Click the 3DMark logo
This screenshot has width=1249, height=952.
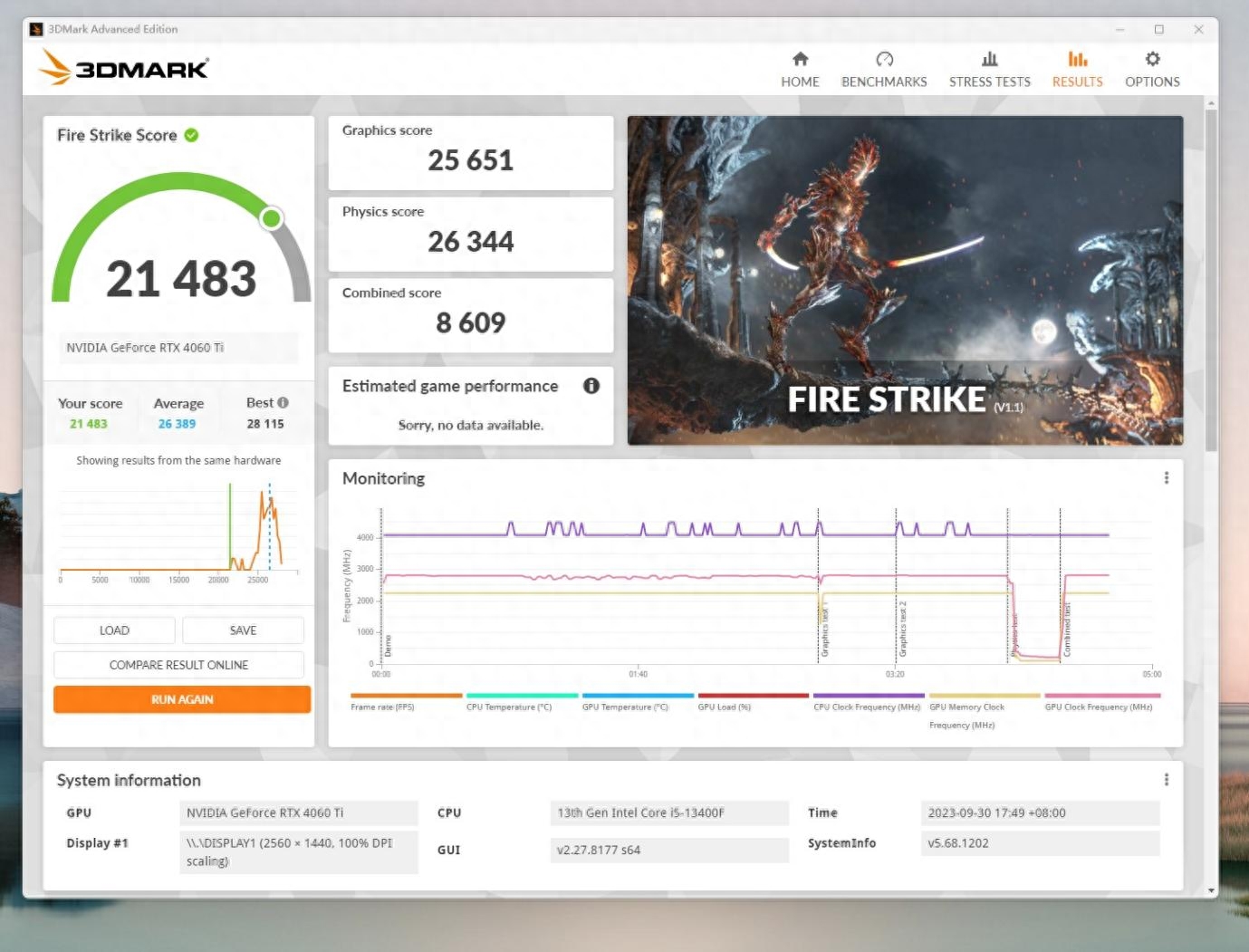[124, 67]
